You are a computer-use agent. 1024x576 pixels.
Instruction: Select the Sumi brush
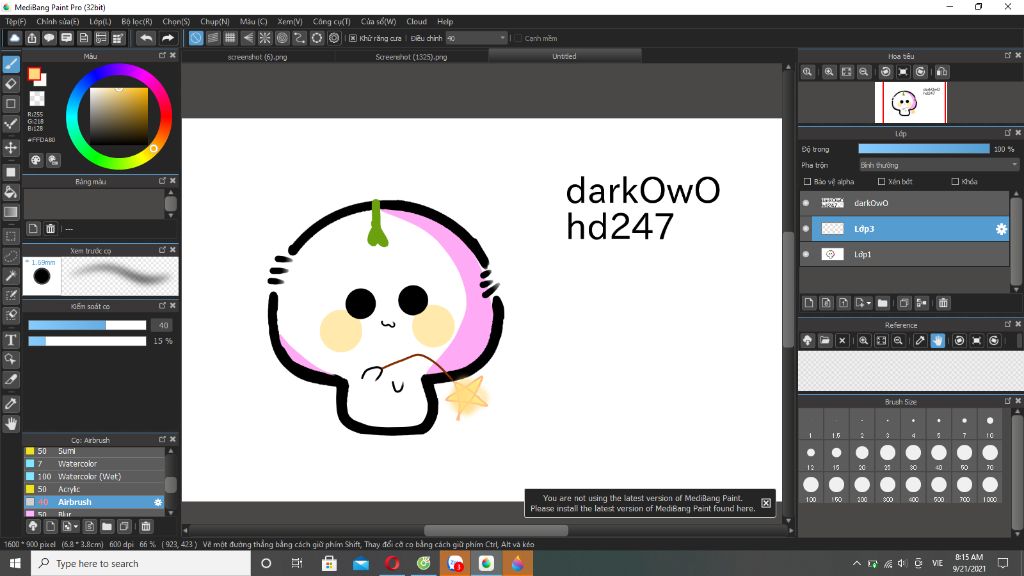(94, 451)
